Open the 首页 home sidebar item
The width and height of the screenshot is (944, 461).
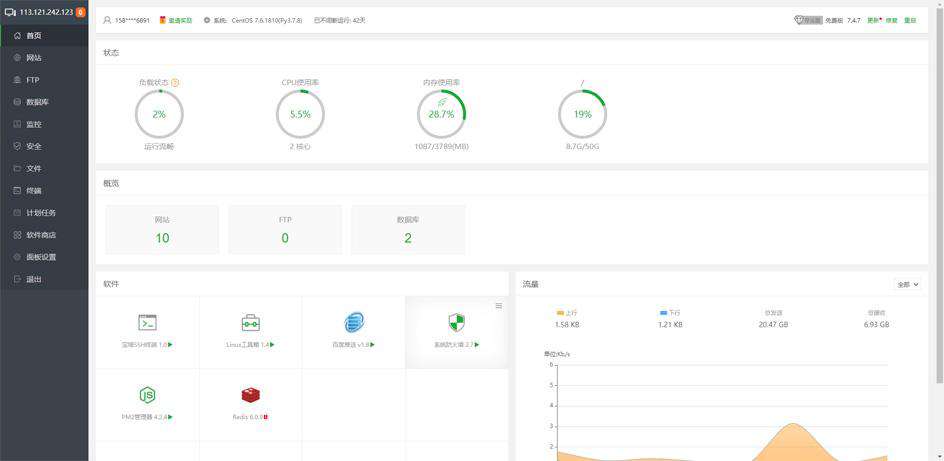point(44,36)
